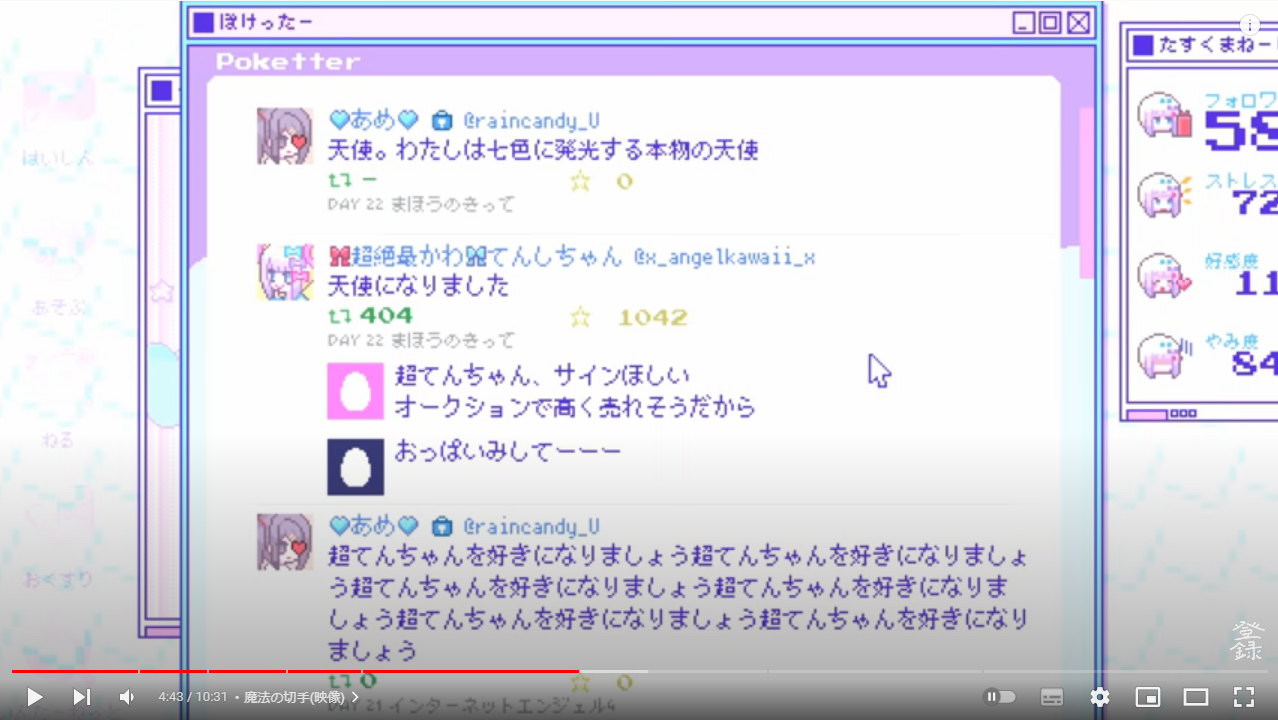Skip to next video
Image resolution: width=1278 pixels, height=720 pixels.
(x=81, y=697)
